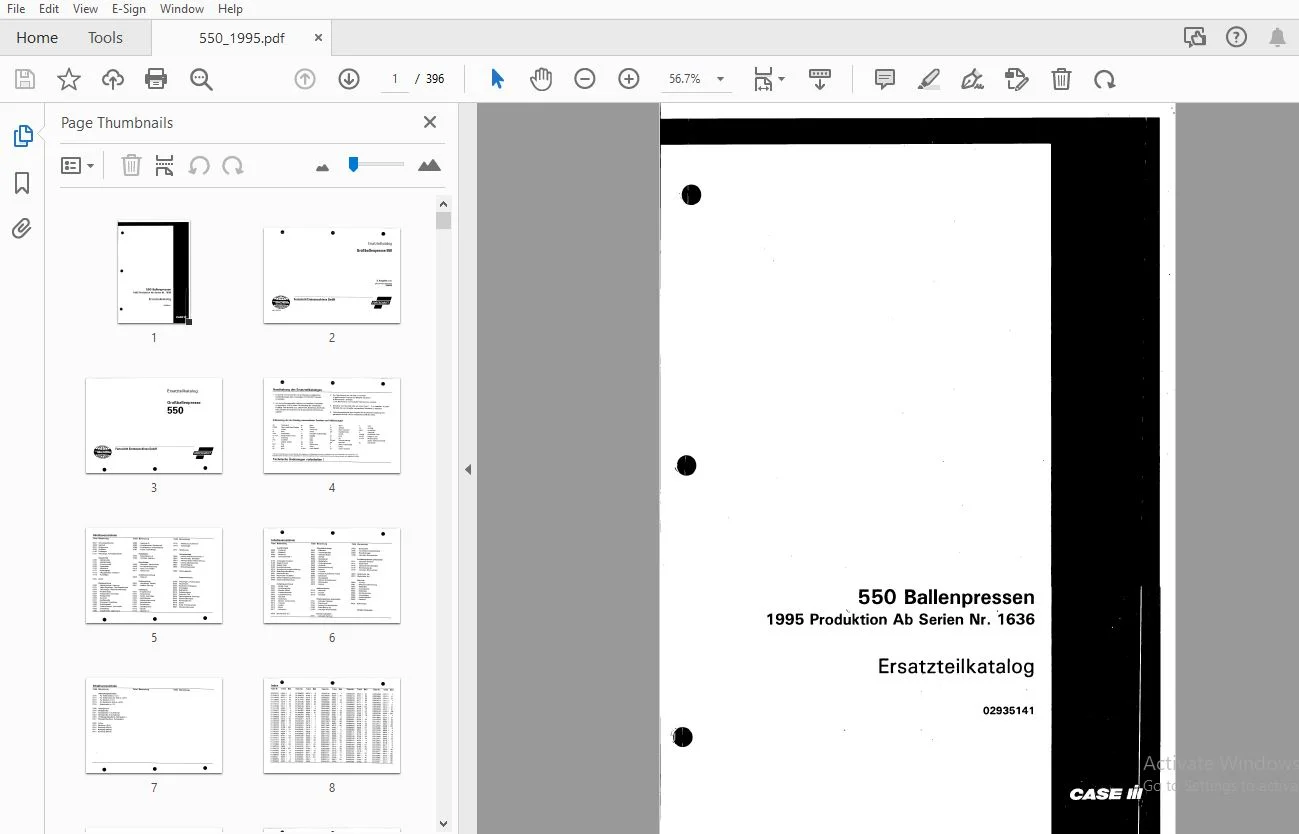This screenshot has width=1299, height=834.
Task: Open the E-Sign menu
Action: coord(129,9)
